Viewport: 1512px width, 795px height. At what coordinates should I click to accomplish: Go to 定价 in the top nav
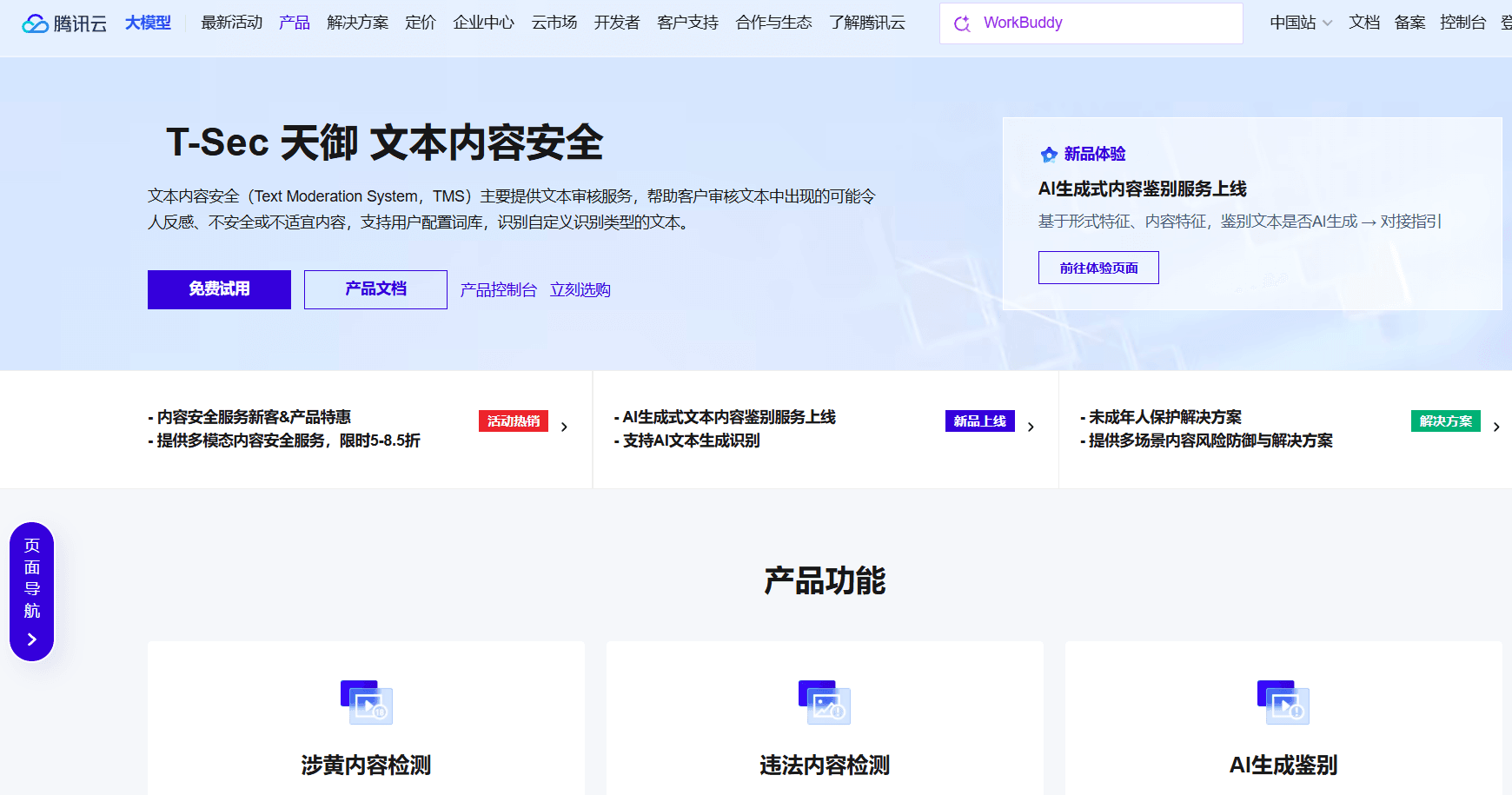point(421,23)
